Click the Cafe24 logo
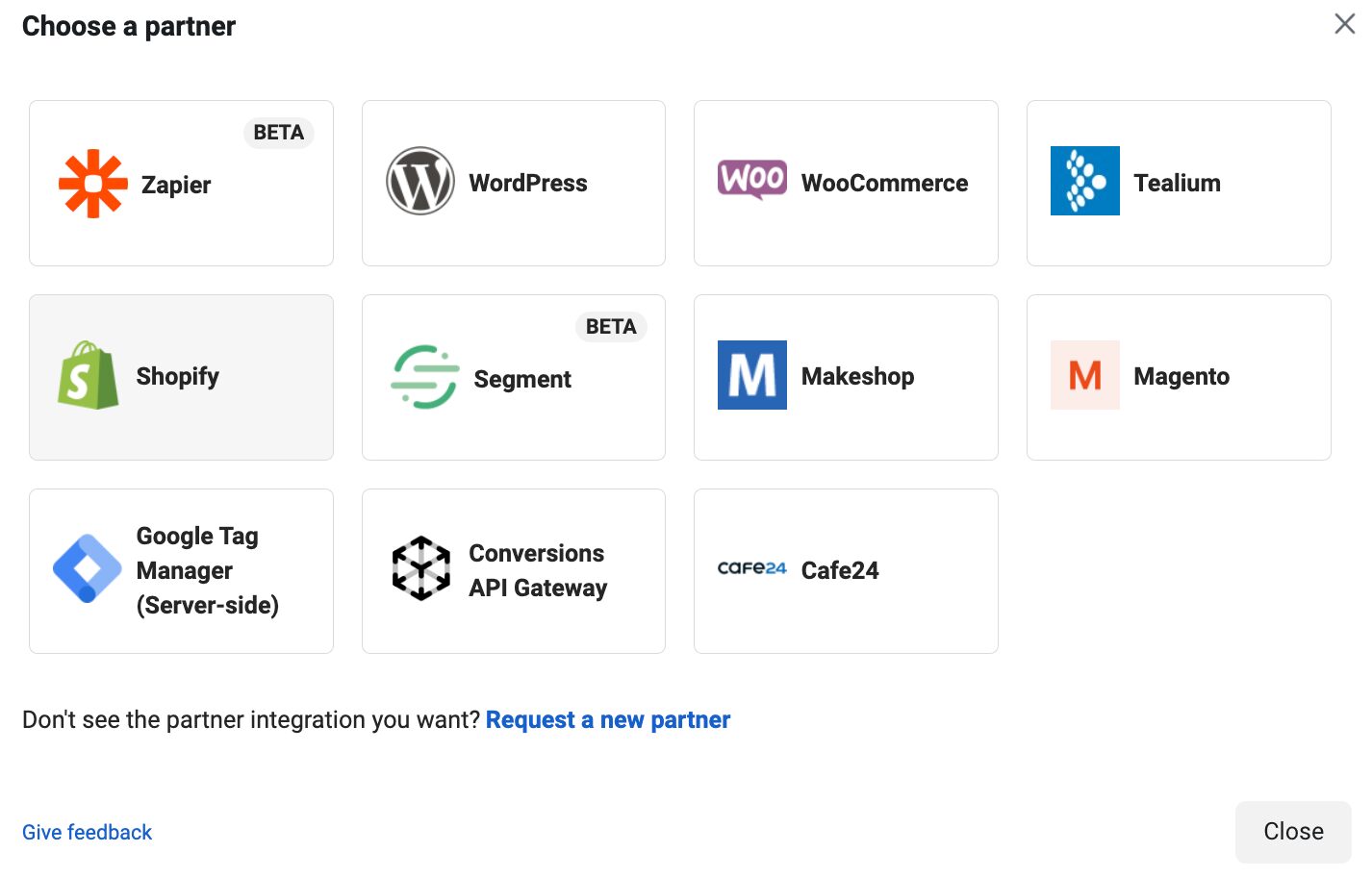Image resolution: width=1372 pixels, height=877 pixels. click(751, 569)
